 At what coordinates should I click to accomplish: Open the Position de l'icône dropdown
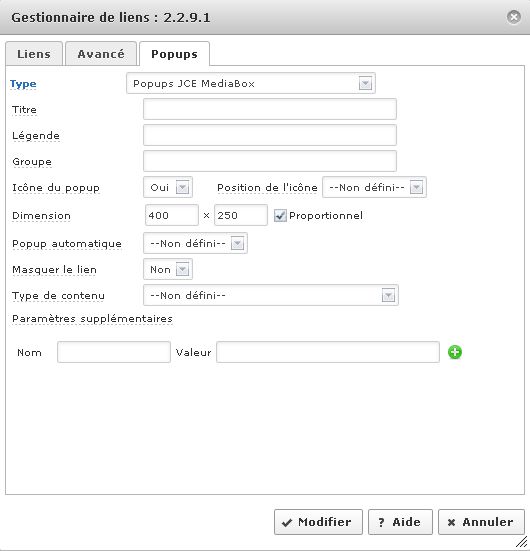pyautogui.click(x=374, y=187)
